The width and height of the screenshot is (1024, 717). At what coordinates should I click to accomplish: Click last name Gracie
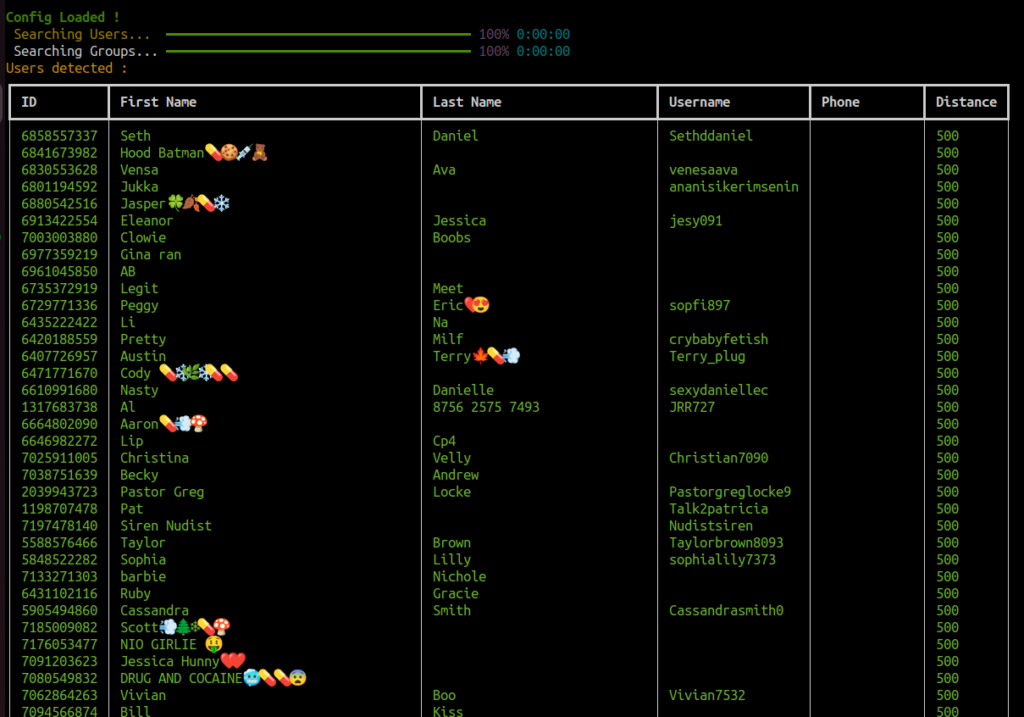point(455,594)
